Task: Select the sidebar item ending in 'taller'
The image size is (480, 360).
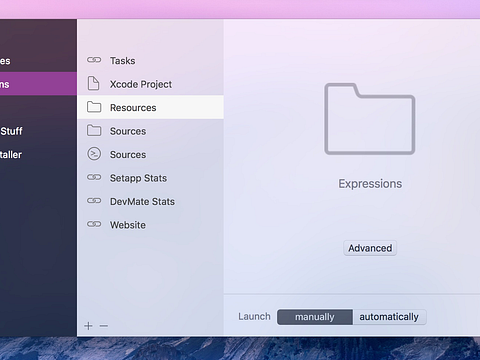Action: (38, 154)
